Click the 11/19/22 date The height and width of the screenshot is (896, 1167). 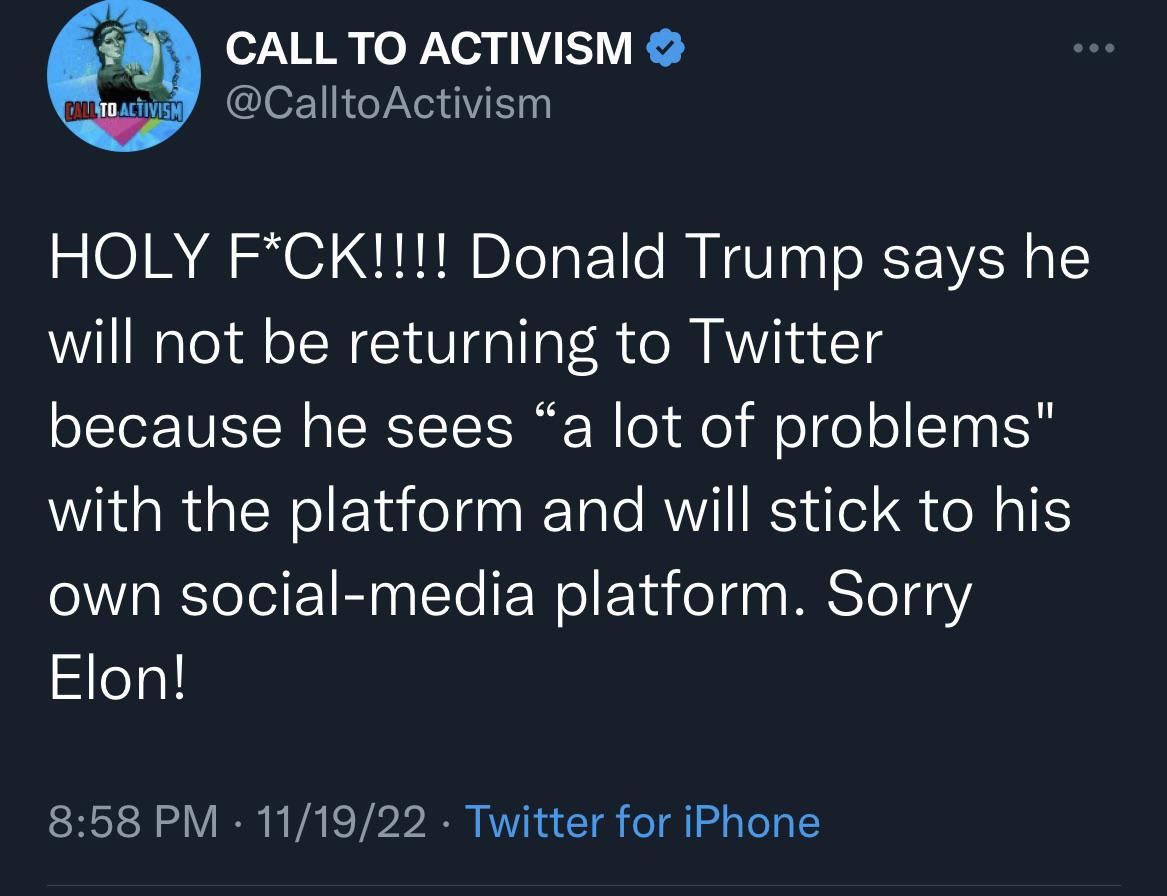click(341, 822)
